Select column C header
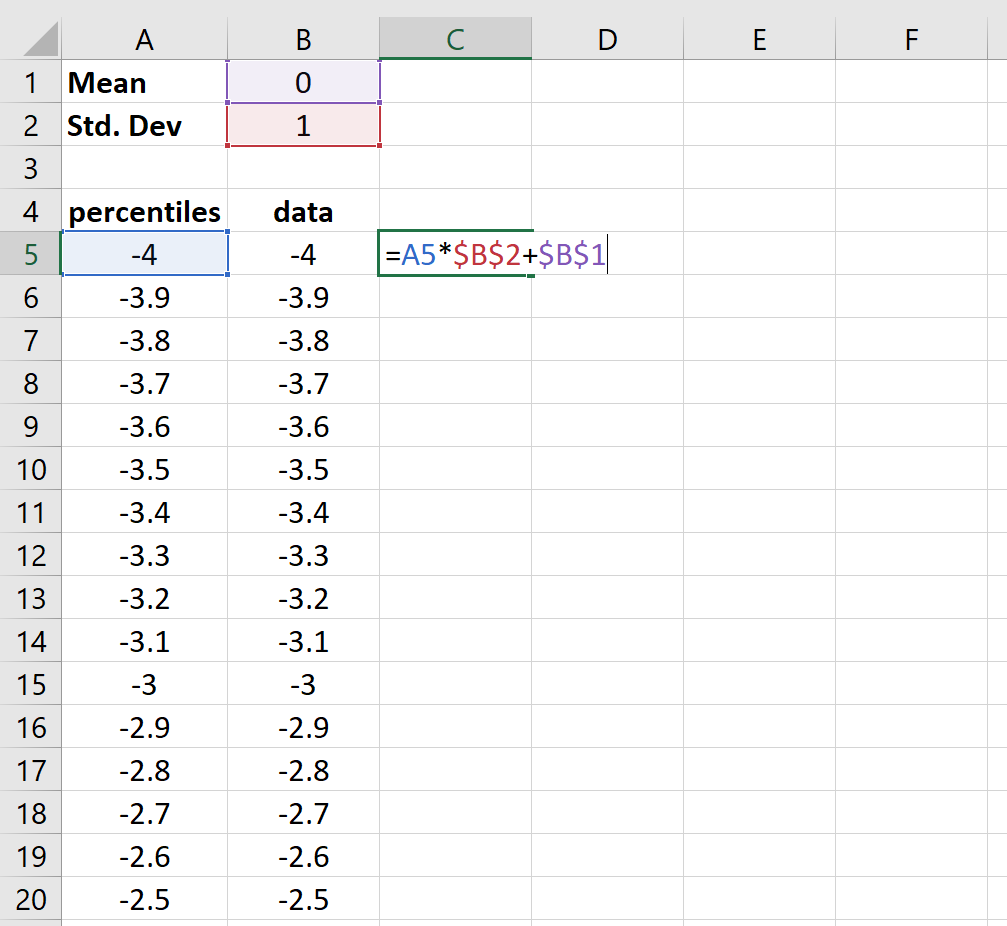The image size is (1007, 926). (x=455, y=40)
